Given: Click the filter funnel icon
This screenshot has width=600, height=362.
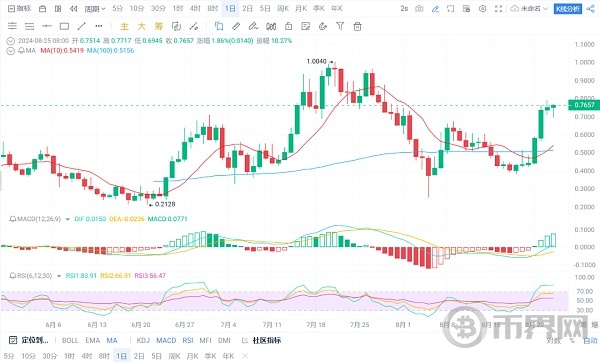Looking at the screenshot, I should point(340,26).
